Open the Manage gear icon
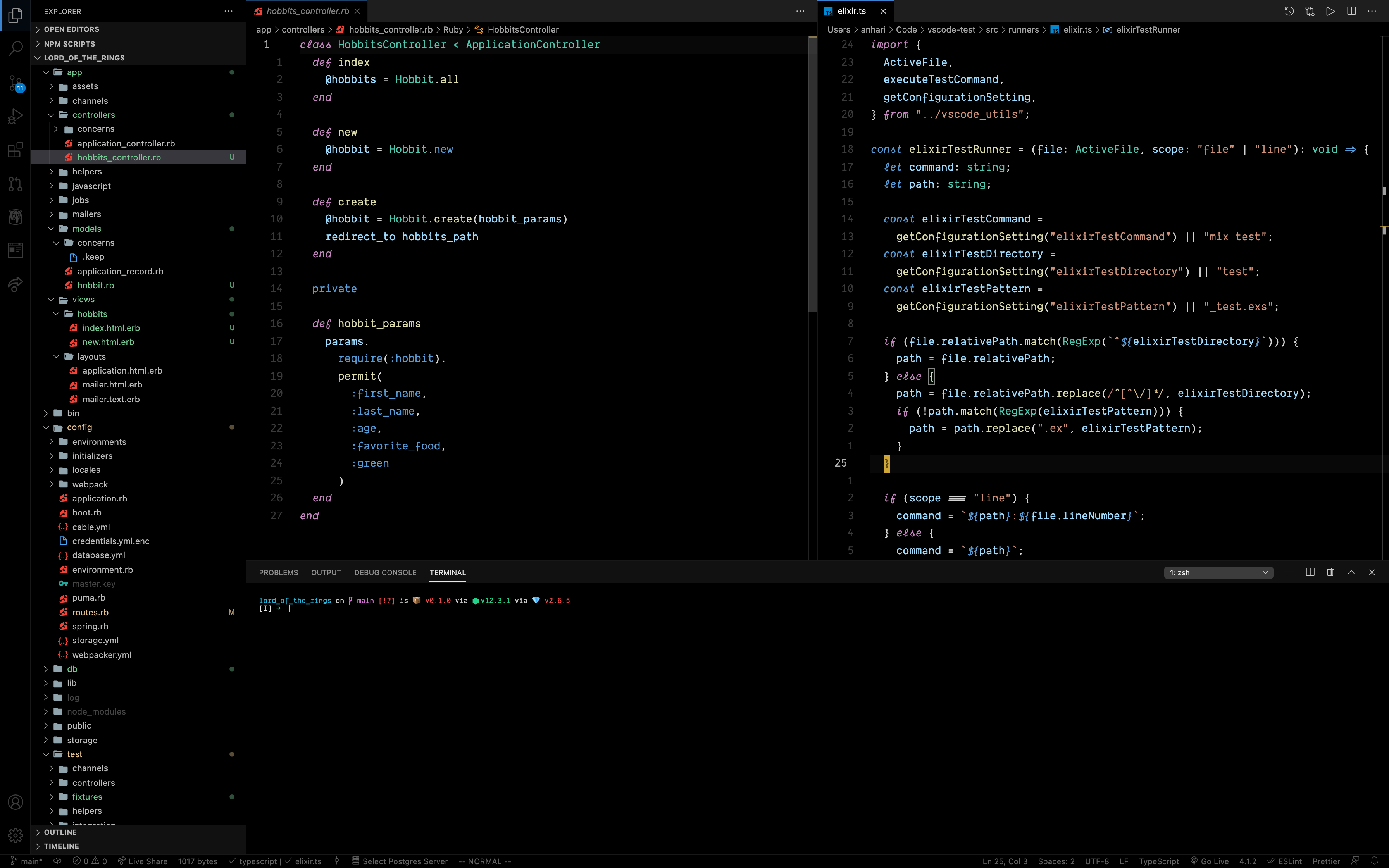1389x868 pixels. [x=16, y=835]
